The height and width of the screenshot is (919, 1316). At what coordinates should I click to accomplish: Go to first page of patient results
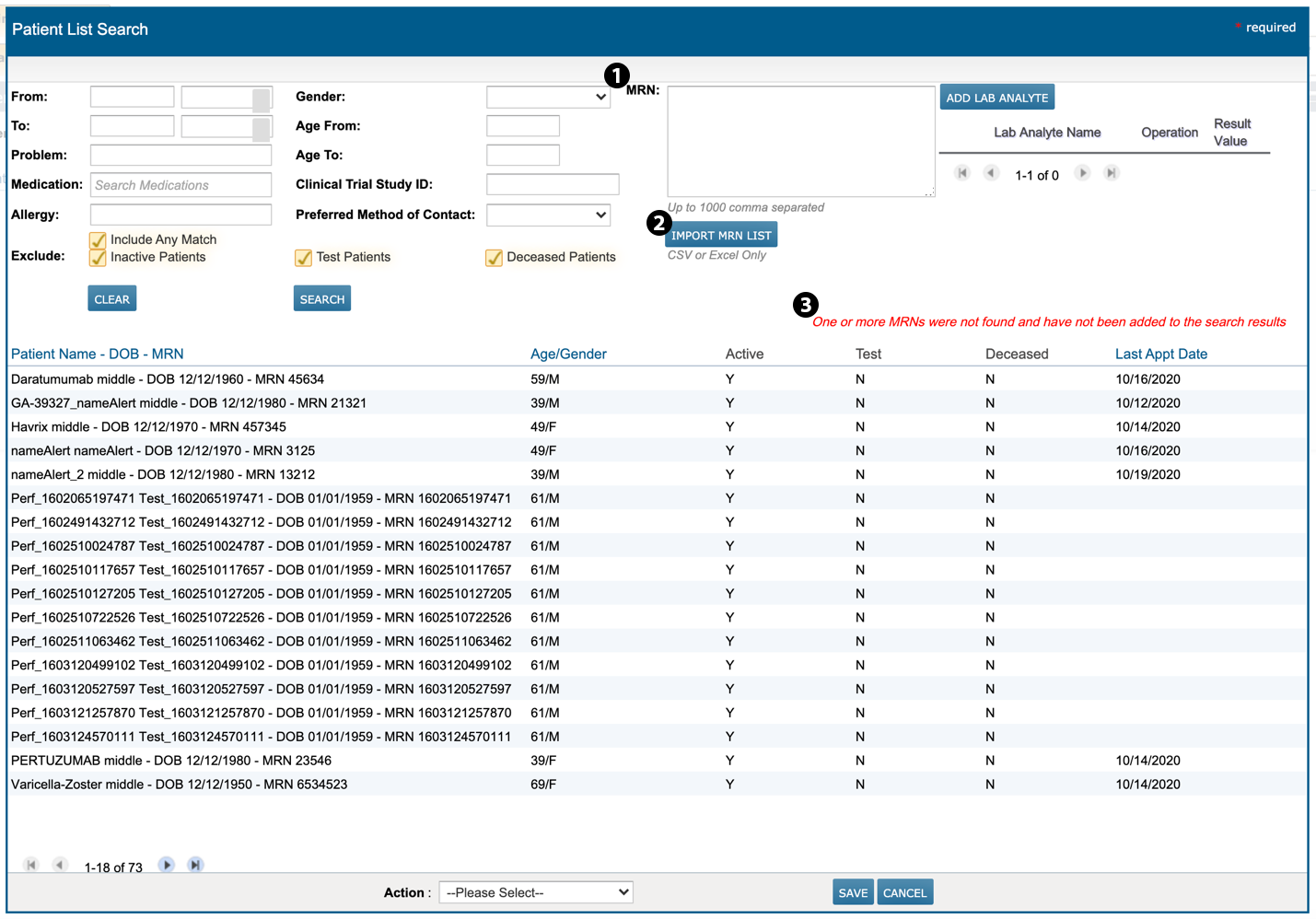click(31, 865)
